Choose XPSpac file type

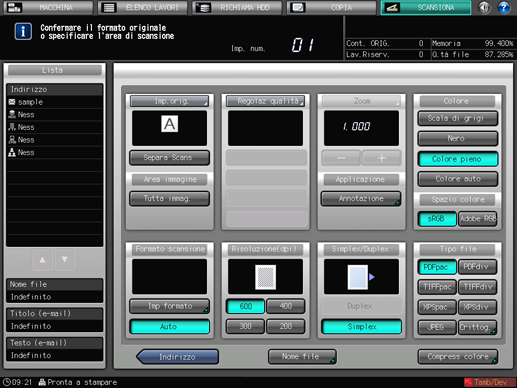coord(437,307)
